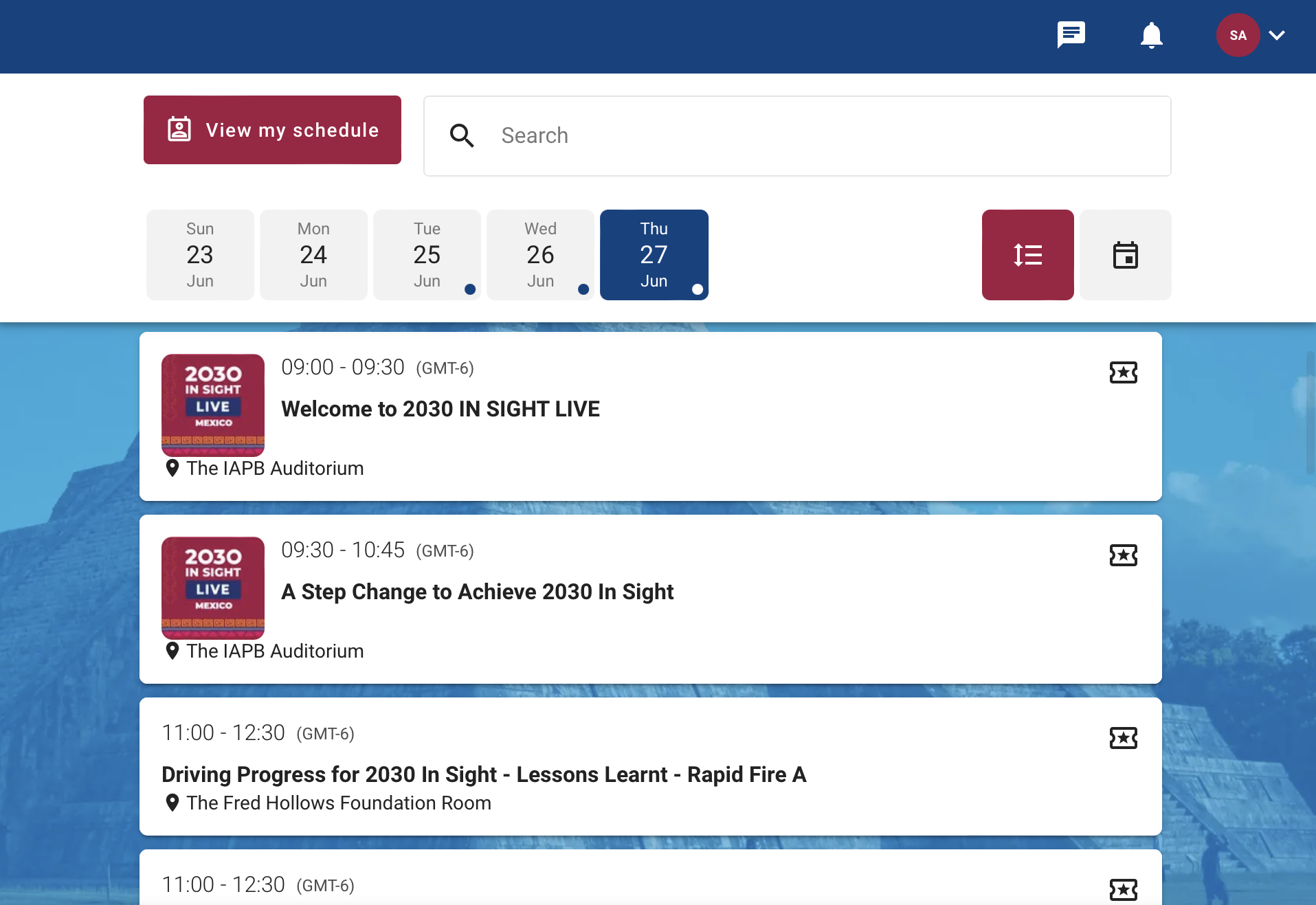Image resolution: width=1316 pixels, height=905 pixels.
Task: Click the SA profile avatar
Action: tap(1238, 35)
